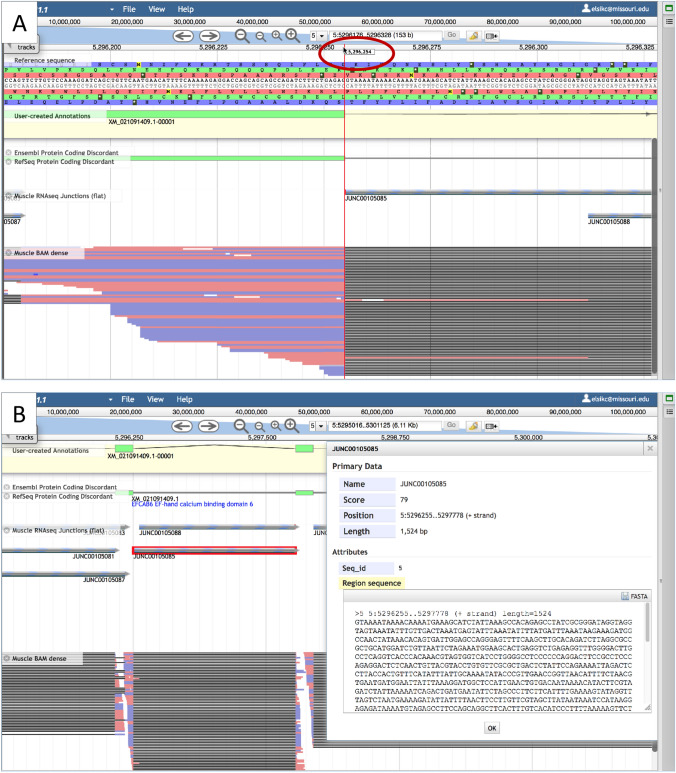Click the Go button in panel A
This screenshot has width=676, height=773.
451,35
